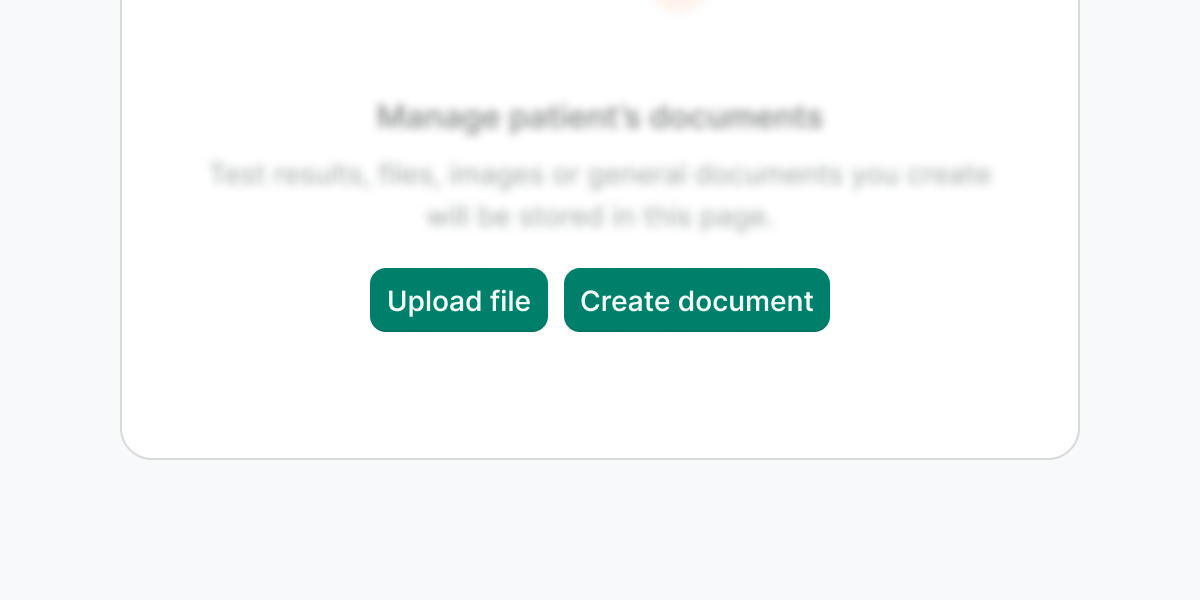This screenshot has width=1200, height=600.
Task: Begin creating a new patient document
Action: click(x=697, y=300)
